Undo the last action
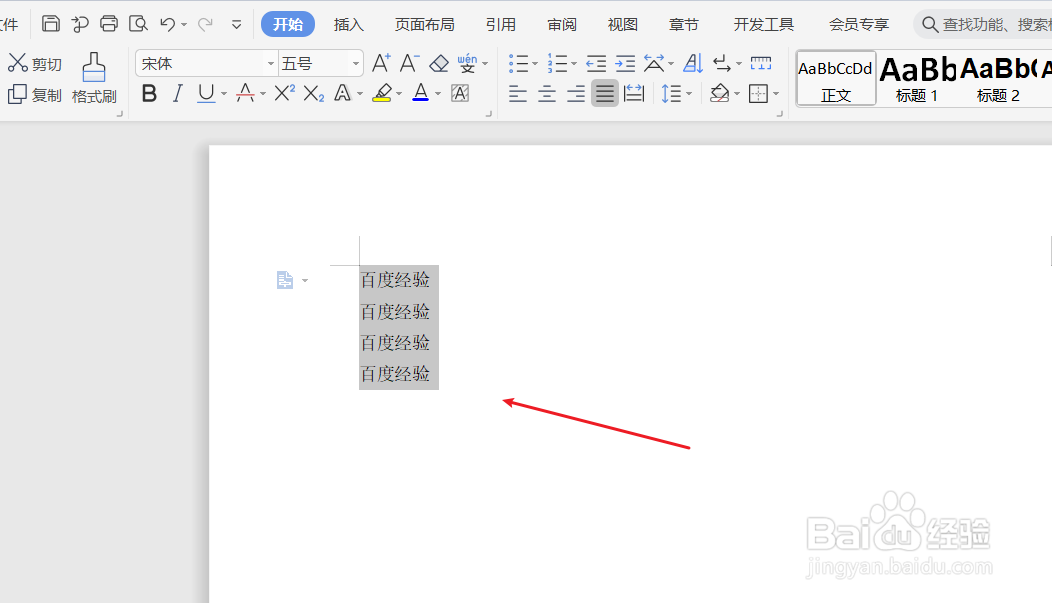Image resolution: width=1052 pixels, height=603 pixels. point(168,24)
